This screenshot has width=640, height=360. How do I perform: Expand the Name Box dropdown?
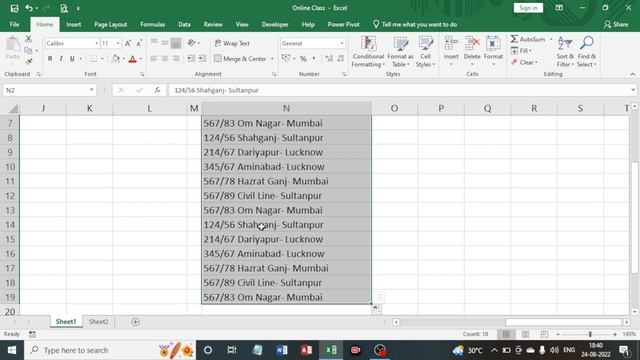pos(91,90)
